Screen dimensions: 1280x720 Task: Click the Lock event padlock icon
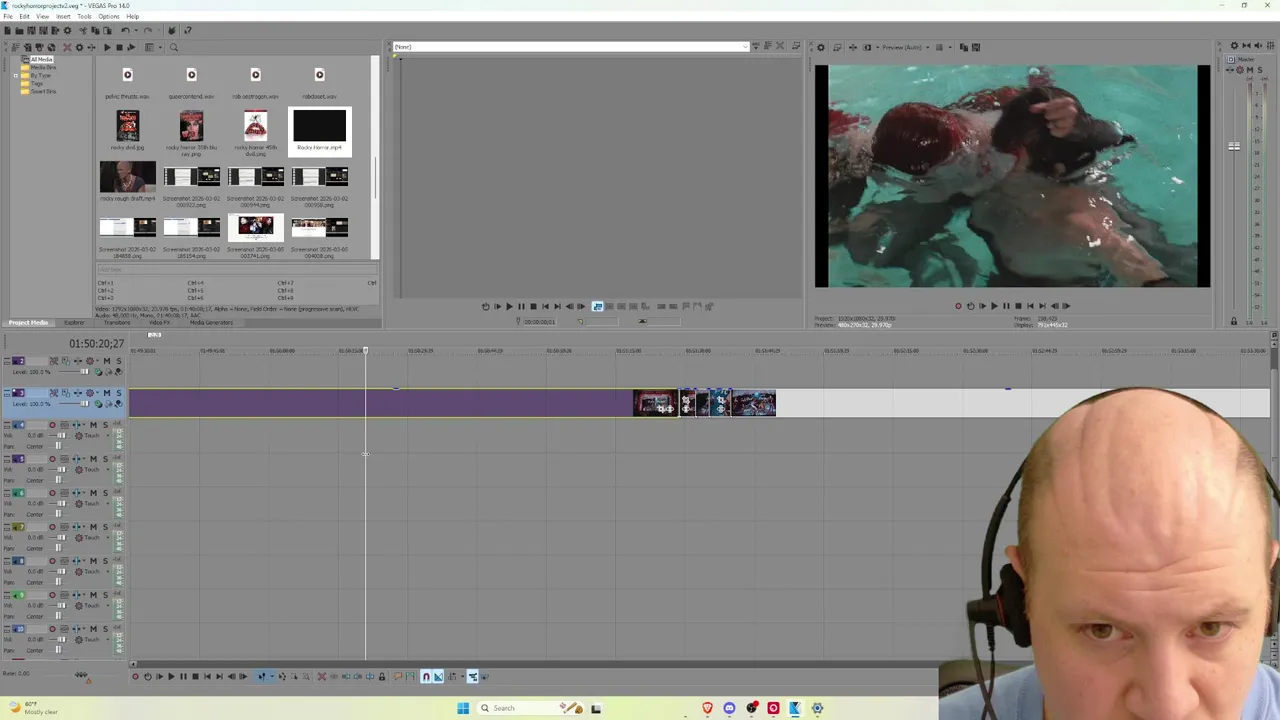(382, 677)
